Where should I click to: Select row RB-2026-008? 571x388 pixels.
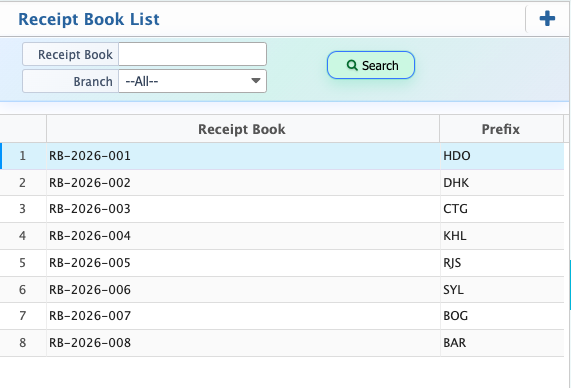point(282,343)
